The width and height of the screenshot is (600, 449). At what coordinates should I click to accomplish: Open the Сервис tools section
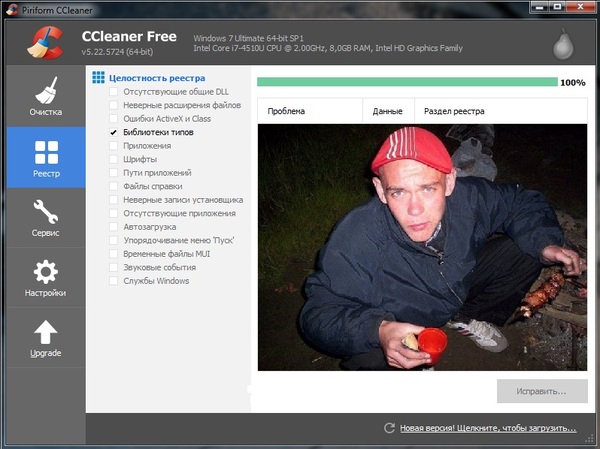click(45, 217)
